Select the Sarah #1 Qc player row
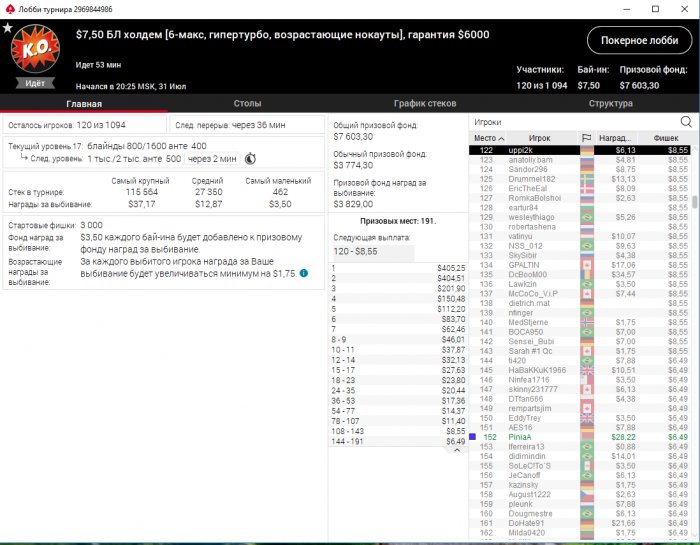The image size is (700, 545). (x=579, y=351)
